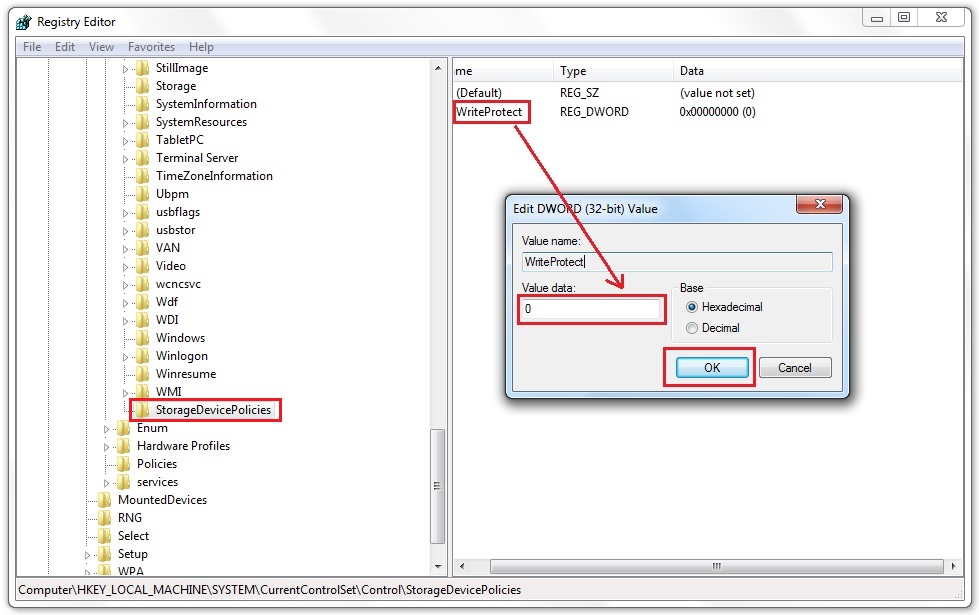Click the tree pane vertical scrollbar thumb
The image size is (979, 615).
point(438,487)
